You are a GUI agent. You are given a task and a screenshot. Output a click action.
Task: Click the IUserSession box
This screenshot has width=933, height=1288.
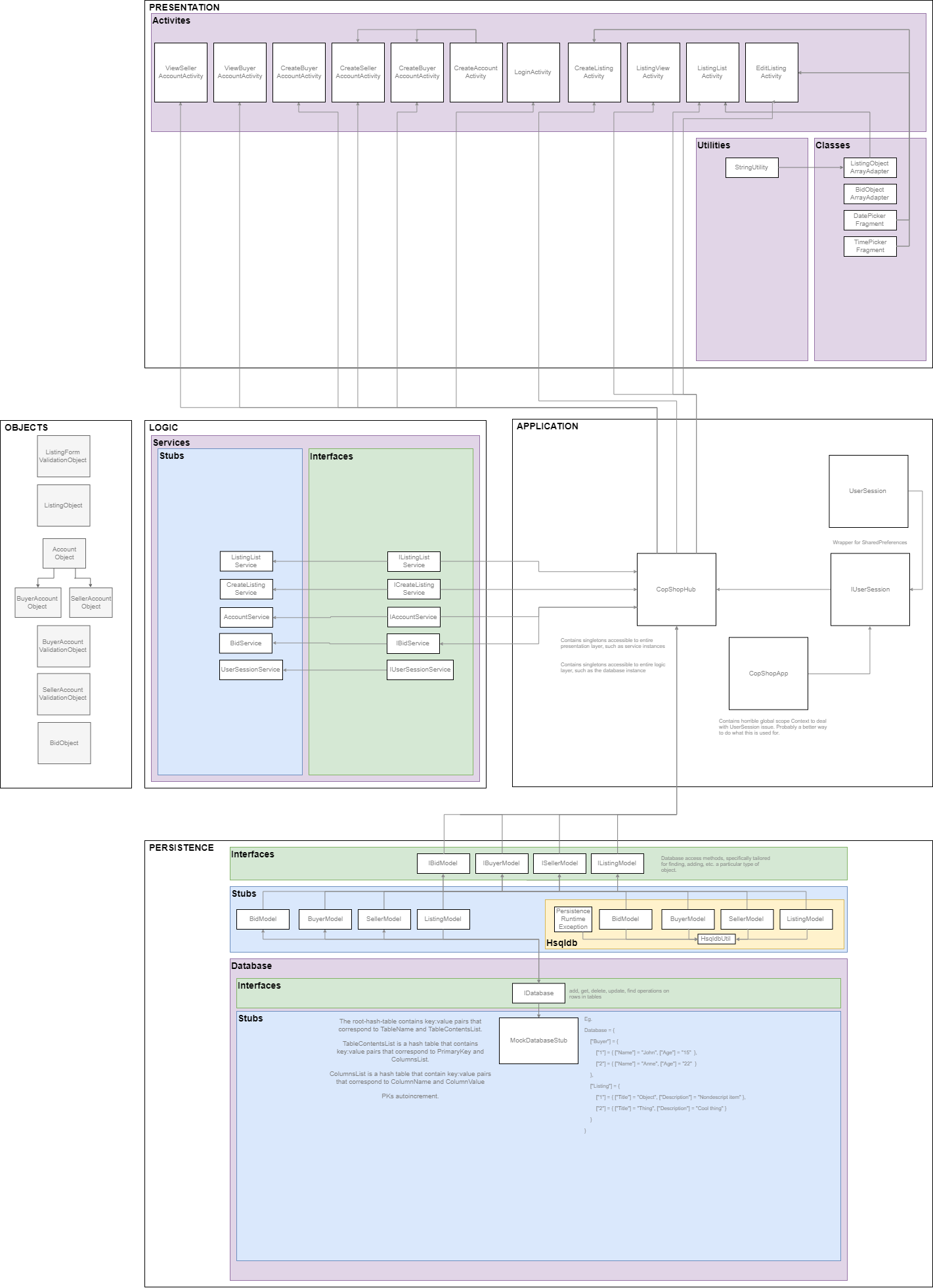click(x=871, y=590)
